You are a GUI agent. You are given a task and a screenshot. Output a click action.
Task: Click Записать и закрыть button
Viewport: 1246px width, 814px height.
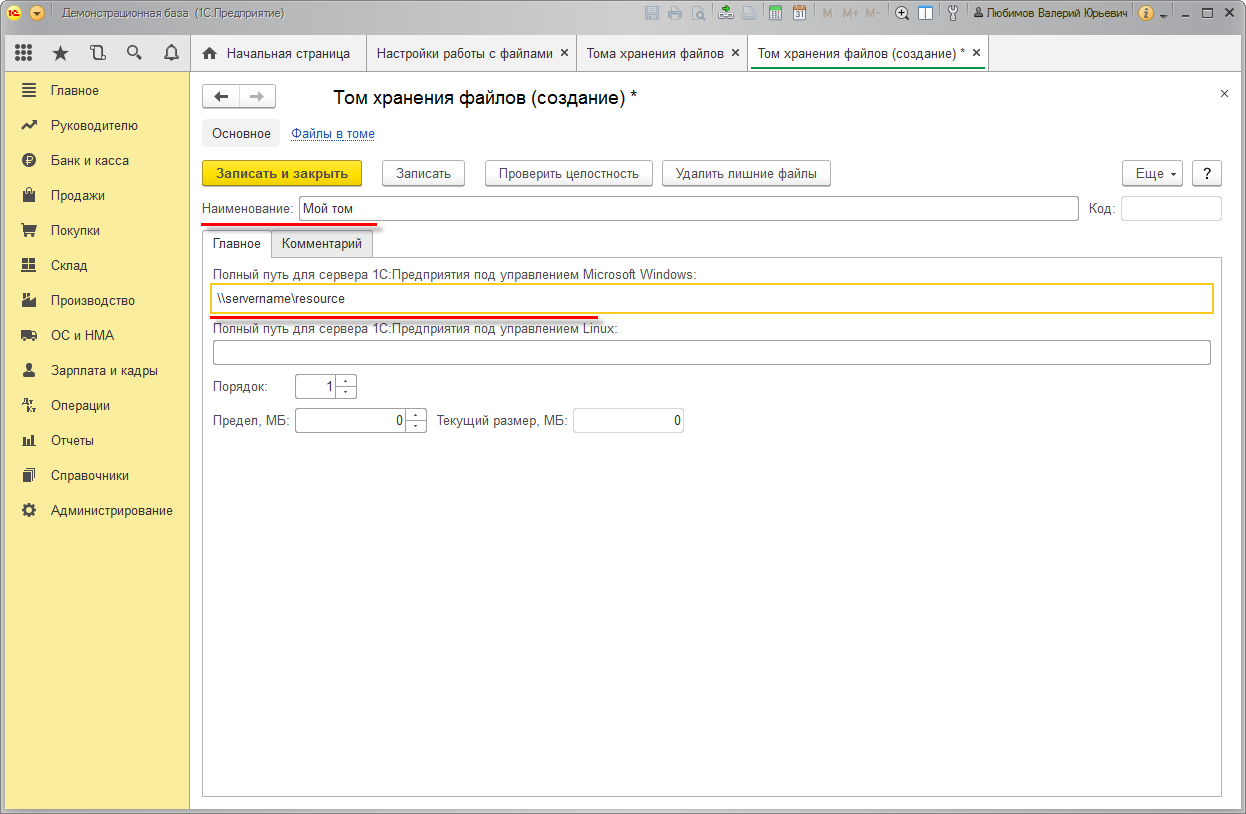click(282, 173)
